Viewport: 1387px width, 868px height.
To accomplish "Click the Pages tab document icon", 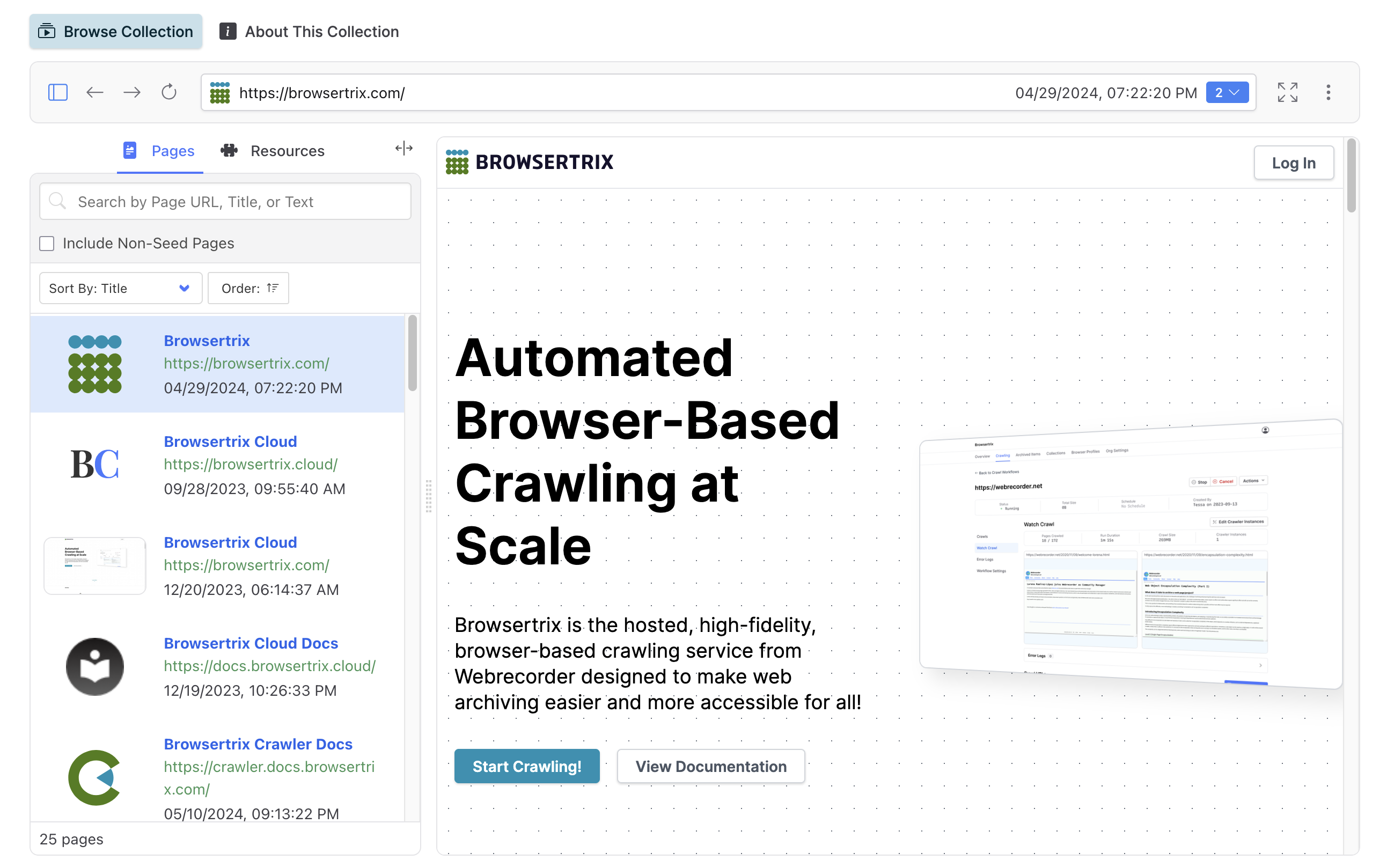I will coord(130,150).
